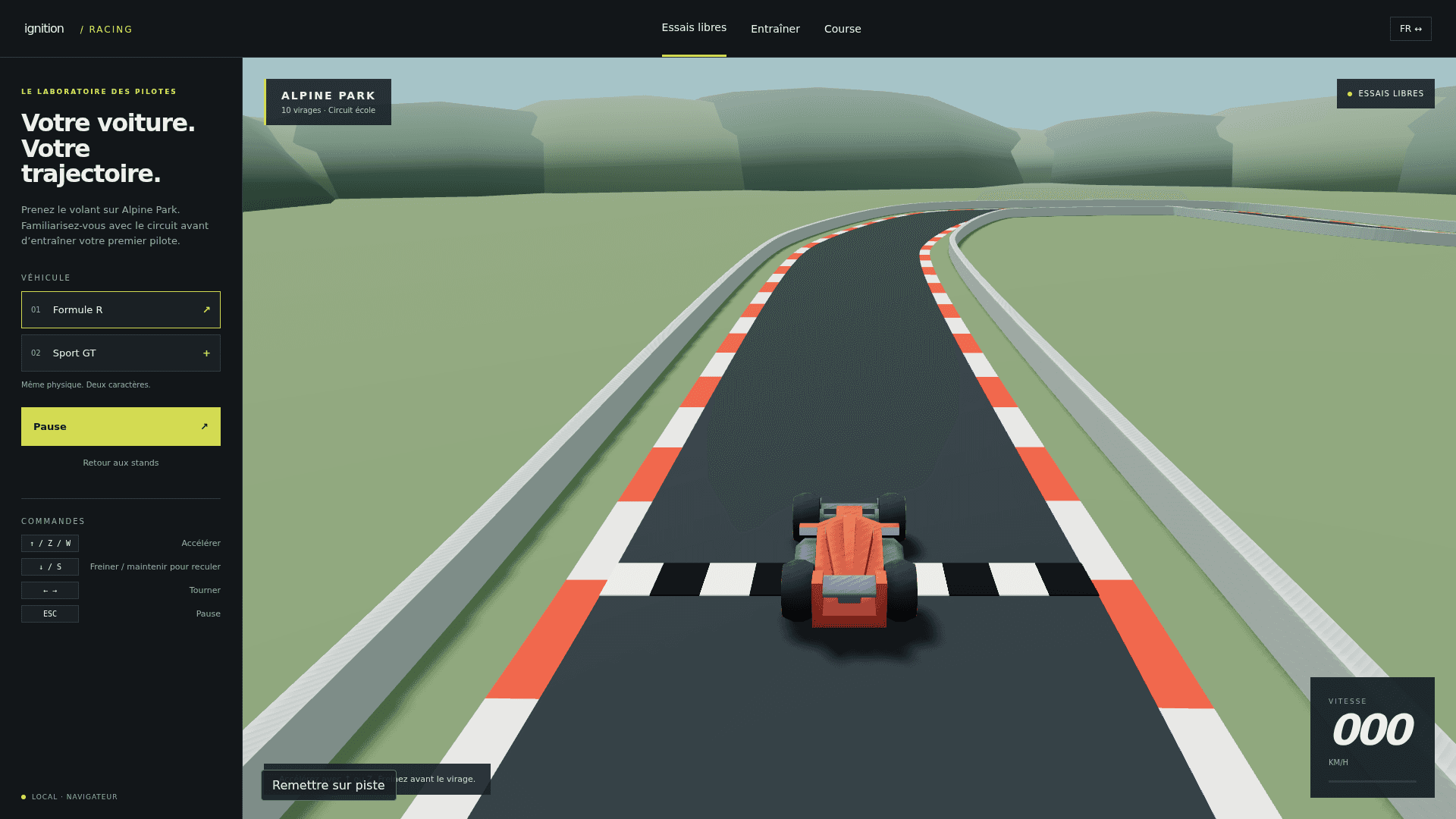Click the speed gauge bar
The width and height of the screenshot is (1456, 819).
(x=1372, y=781)
